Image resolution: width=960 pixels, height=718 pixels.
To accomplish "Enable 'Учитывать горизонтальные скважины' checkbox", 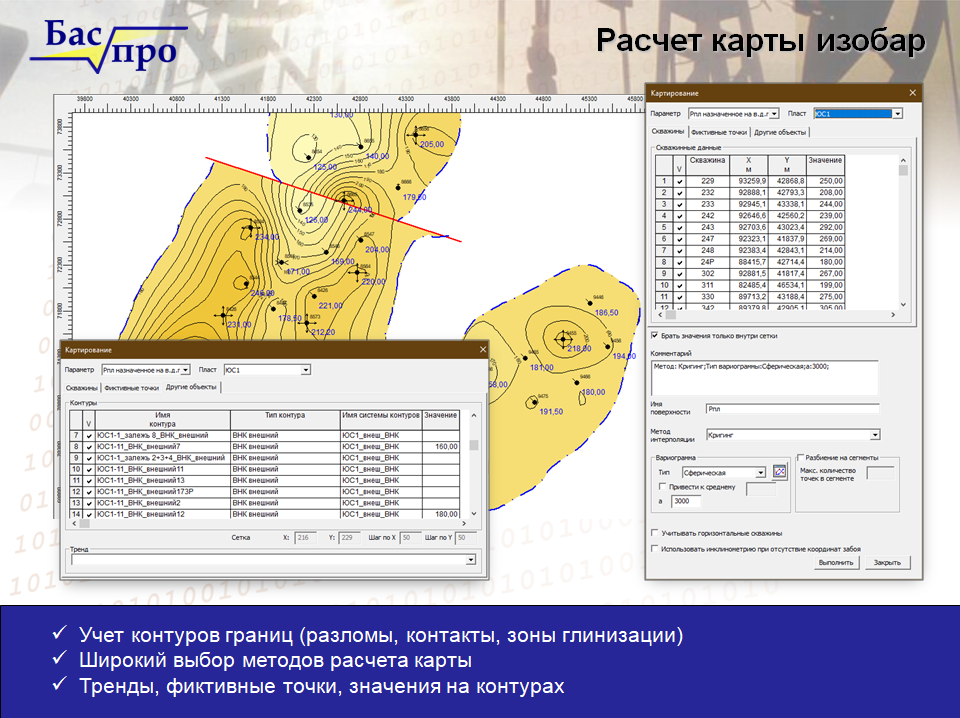I will coord(654,533).
